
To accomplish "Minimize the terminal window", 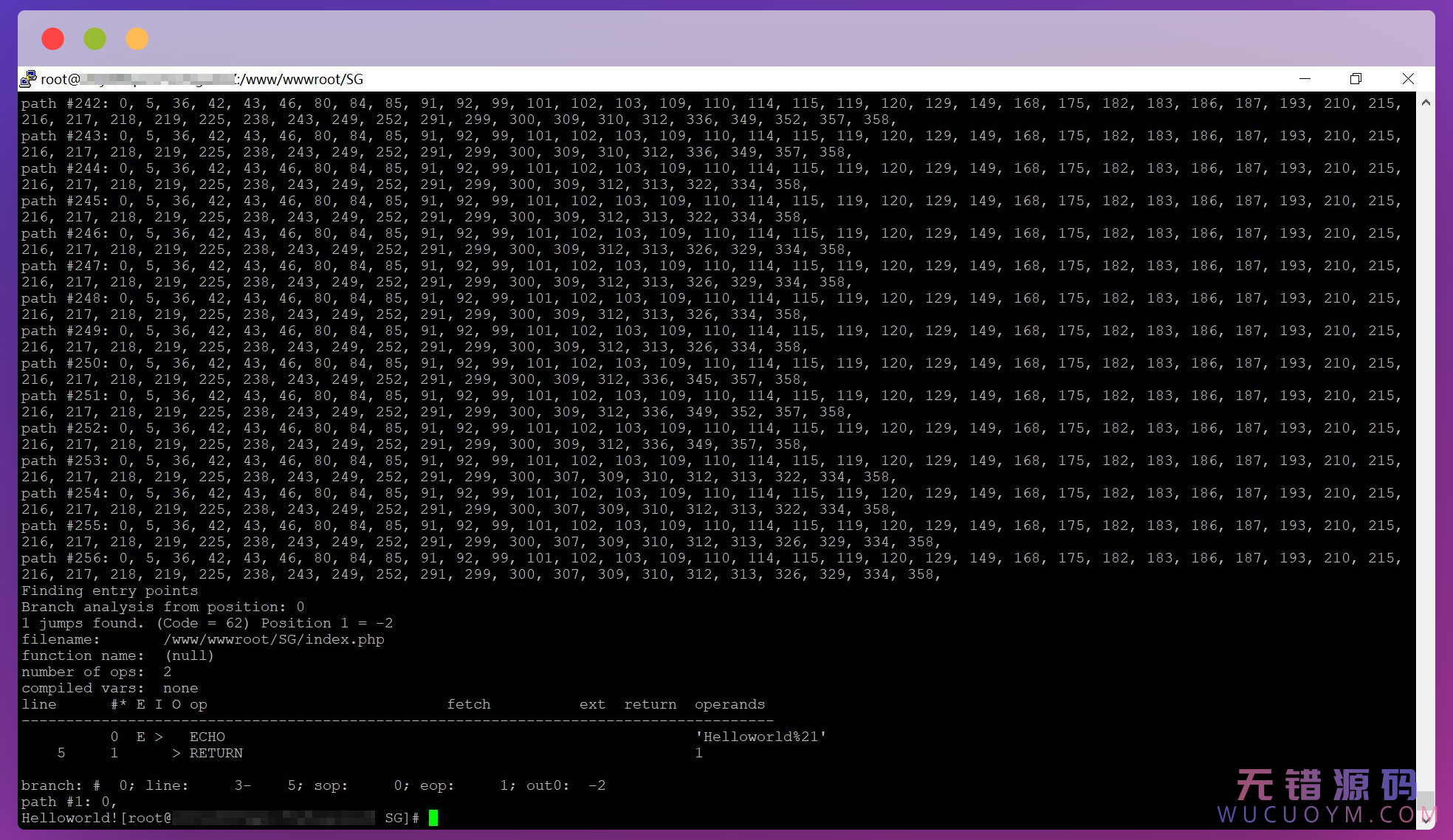I will tap(1305, 78).
